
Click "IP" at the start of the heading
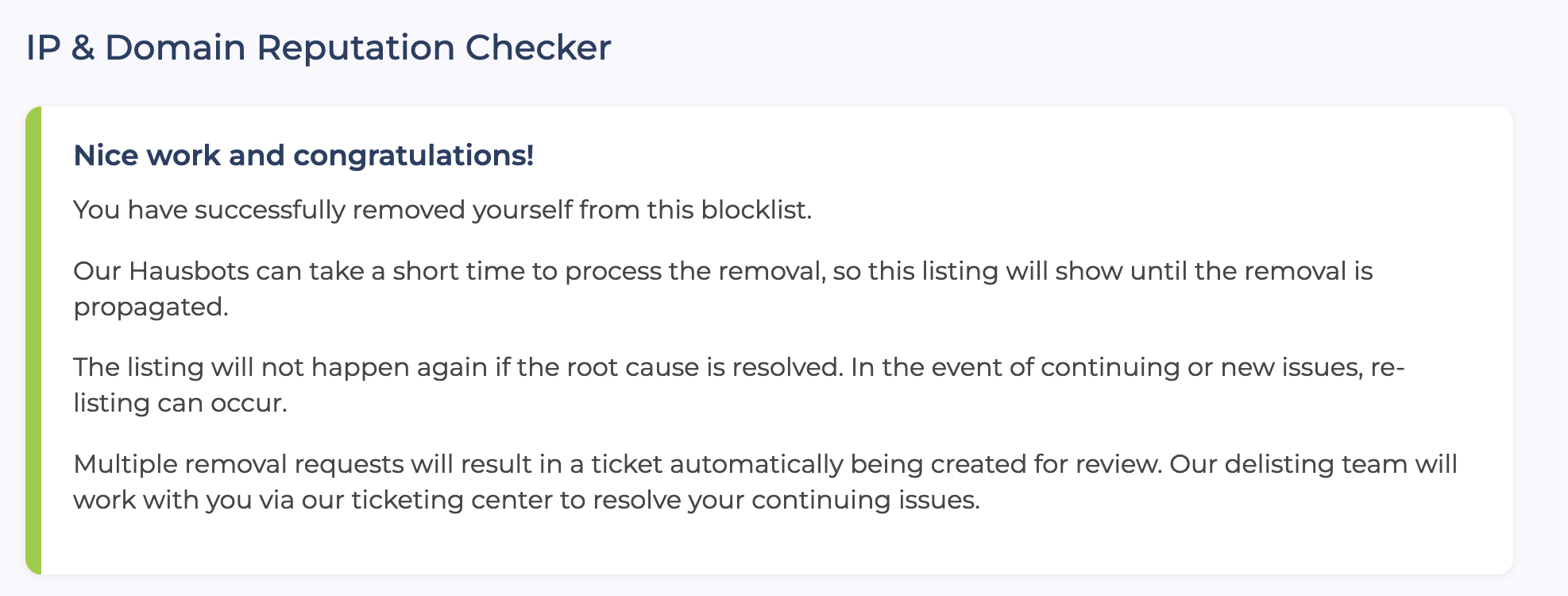(43, 48)
